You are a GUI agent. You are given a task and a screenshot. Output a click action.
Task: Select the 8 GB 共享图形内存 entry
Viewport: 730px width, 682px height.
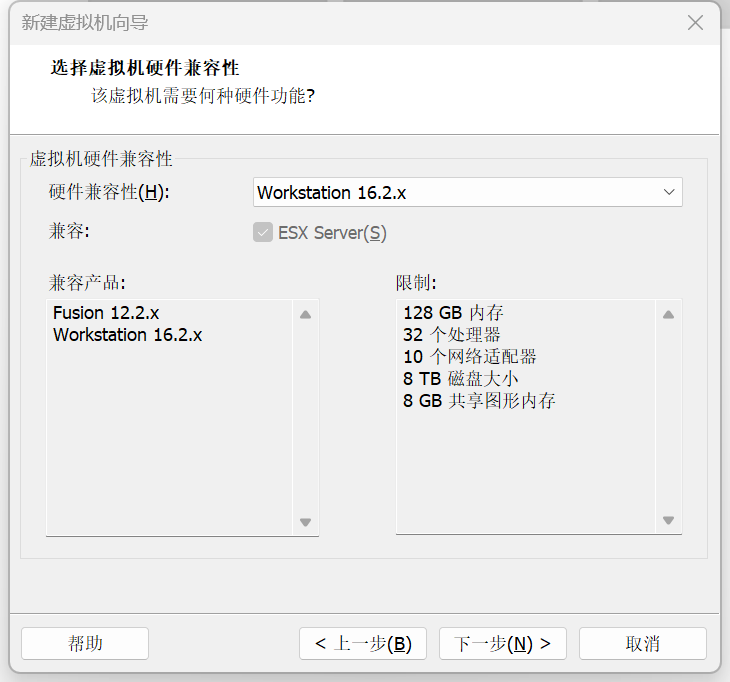479,400
